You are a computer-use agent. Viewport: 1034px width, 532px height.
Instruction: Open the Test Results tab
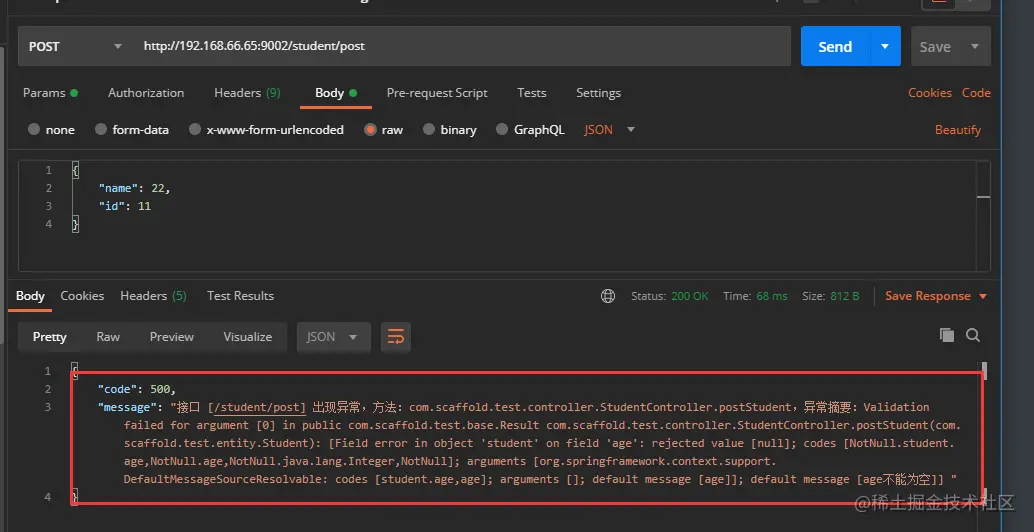coord(240,296)
